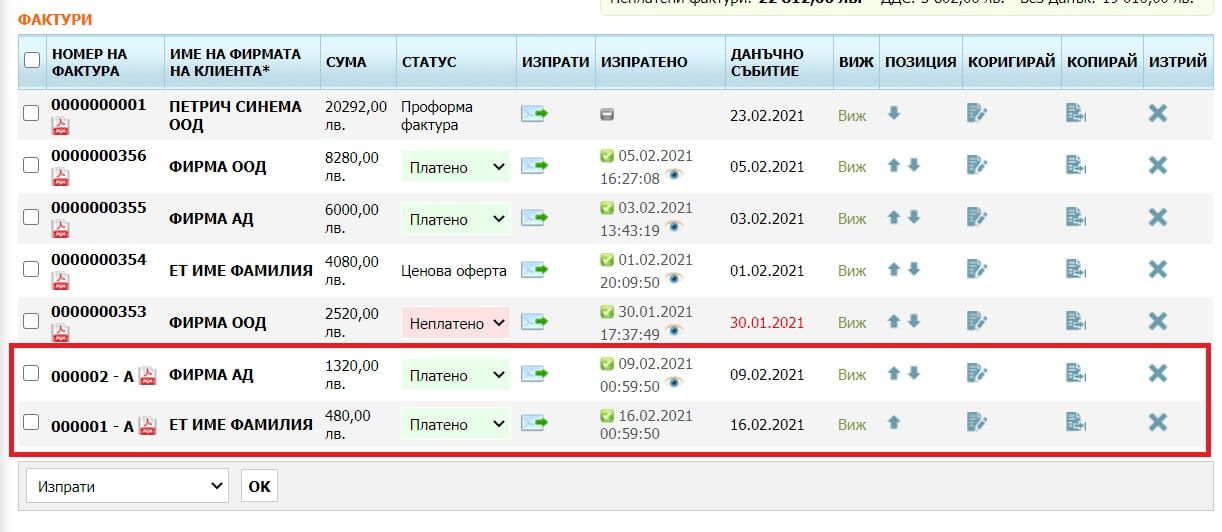1222x532 pixels.
Task: Open PDF icon for invoice 0000000354
Action: 61,282
